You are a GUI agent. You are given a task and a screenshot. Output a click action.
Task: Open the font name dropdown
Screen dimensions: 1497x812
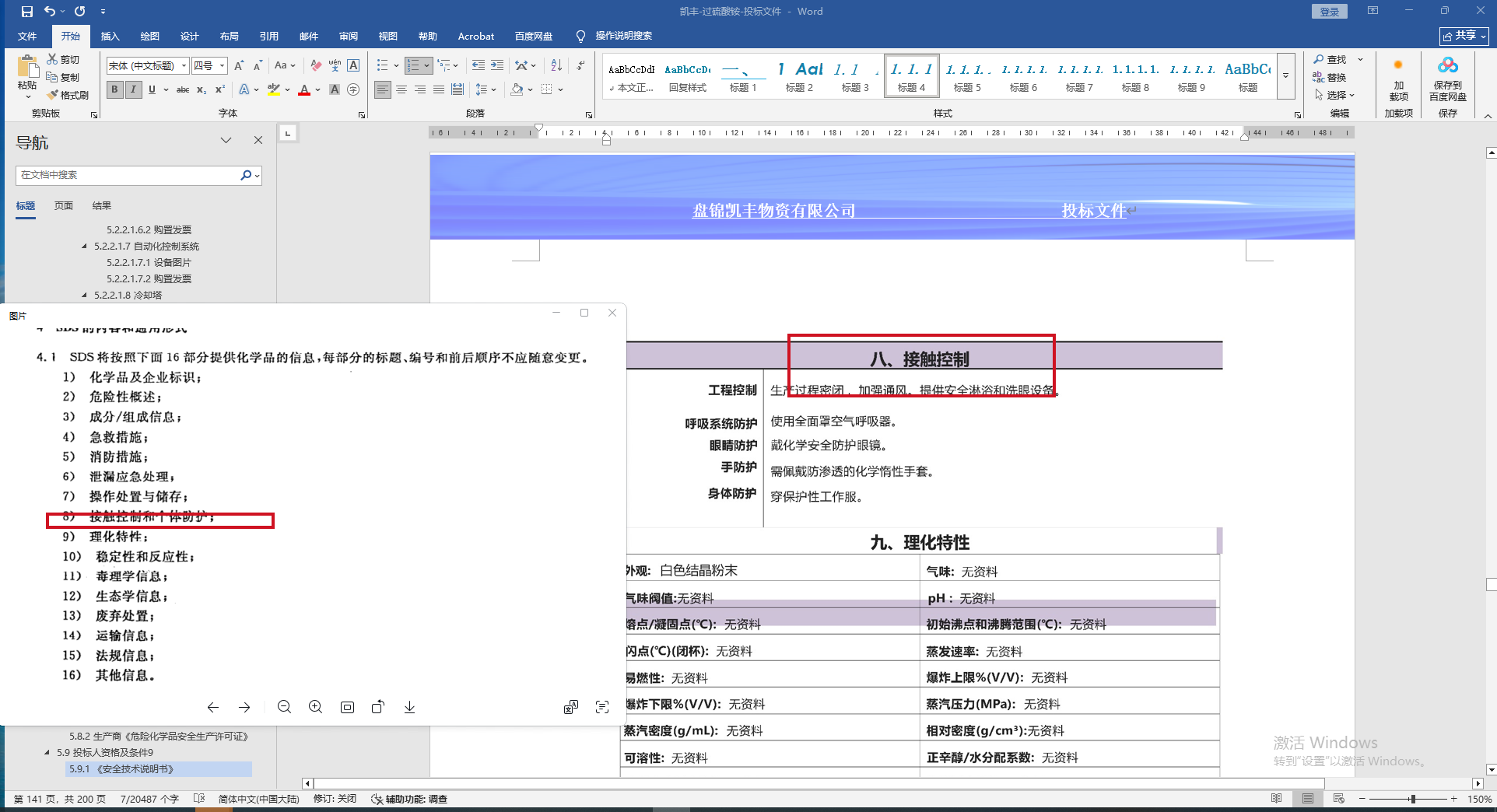coord(184,66)
